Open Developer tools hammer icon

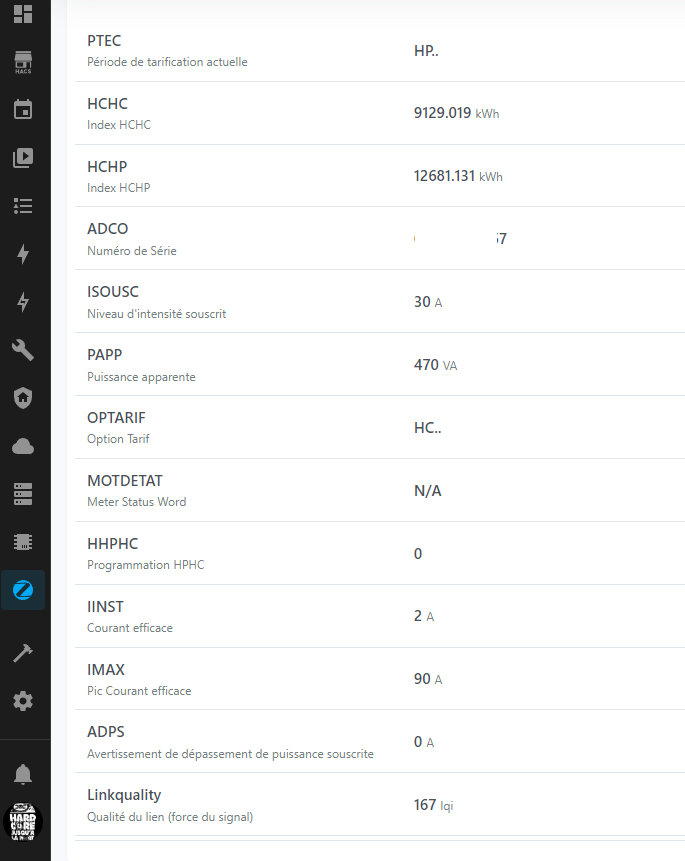coord(23,653)
